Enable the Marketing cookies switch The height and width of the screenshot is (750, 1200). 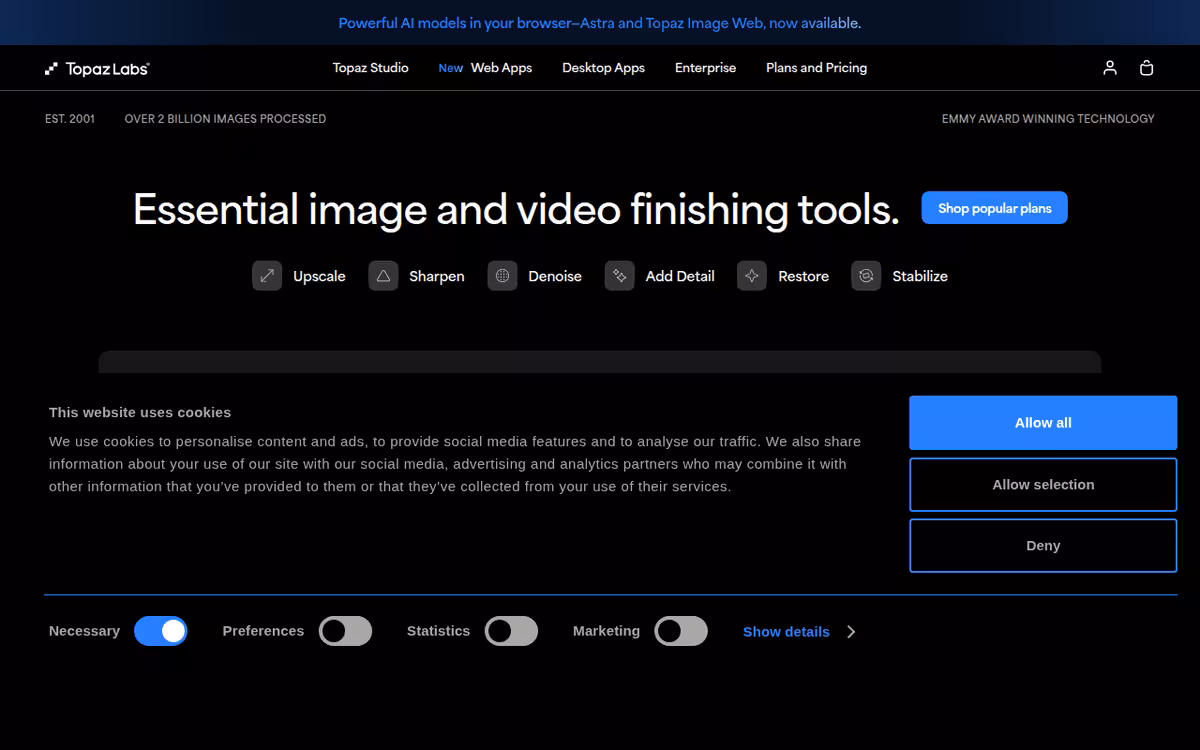point(681,631)
